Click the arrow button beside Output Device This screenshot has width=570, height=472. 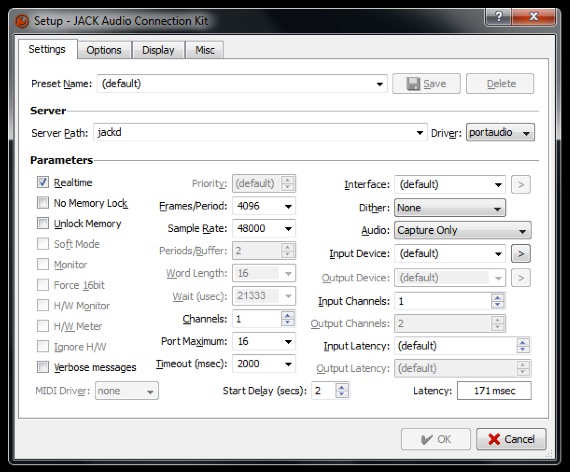(521, 278)
